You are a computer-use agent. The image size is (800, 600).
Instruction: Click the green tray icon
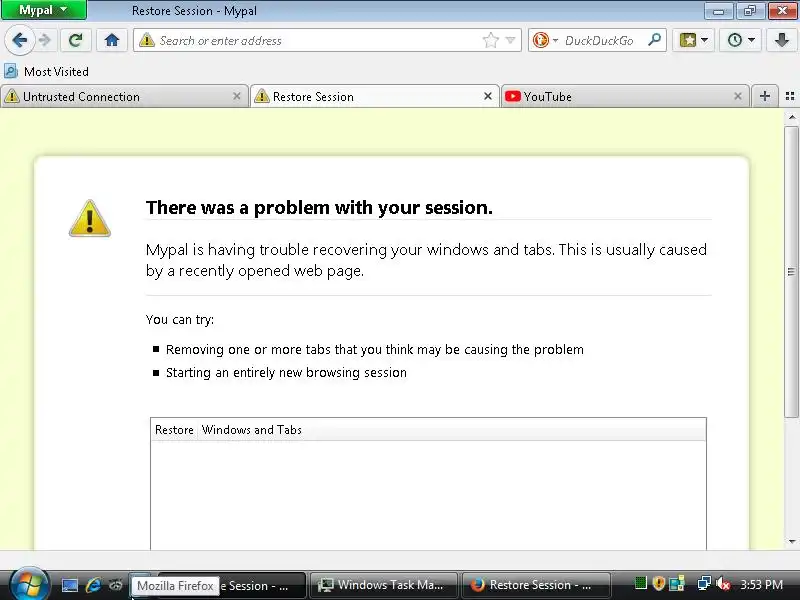click(640, 583)
